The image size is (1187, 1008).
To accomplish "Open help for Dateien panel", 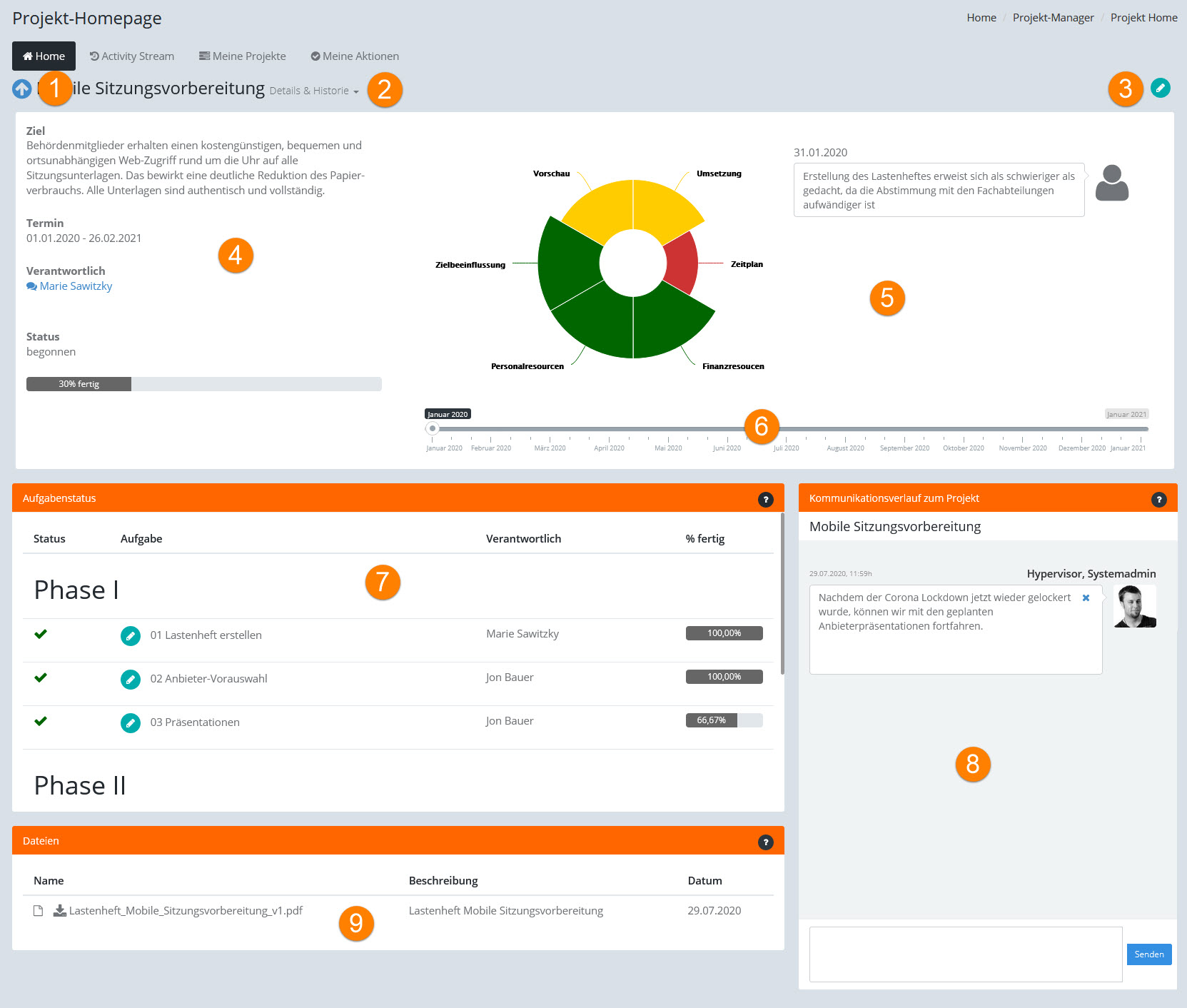I will [765, 842].
